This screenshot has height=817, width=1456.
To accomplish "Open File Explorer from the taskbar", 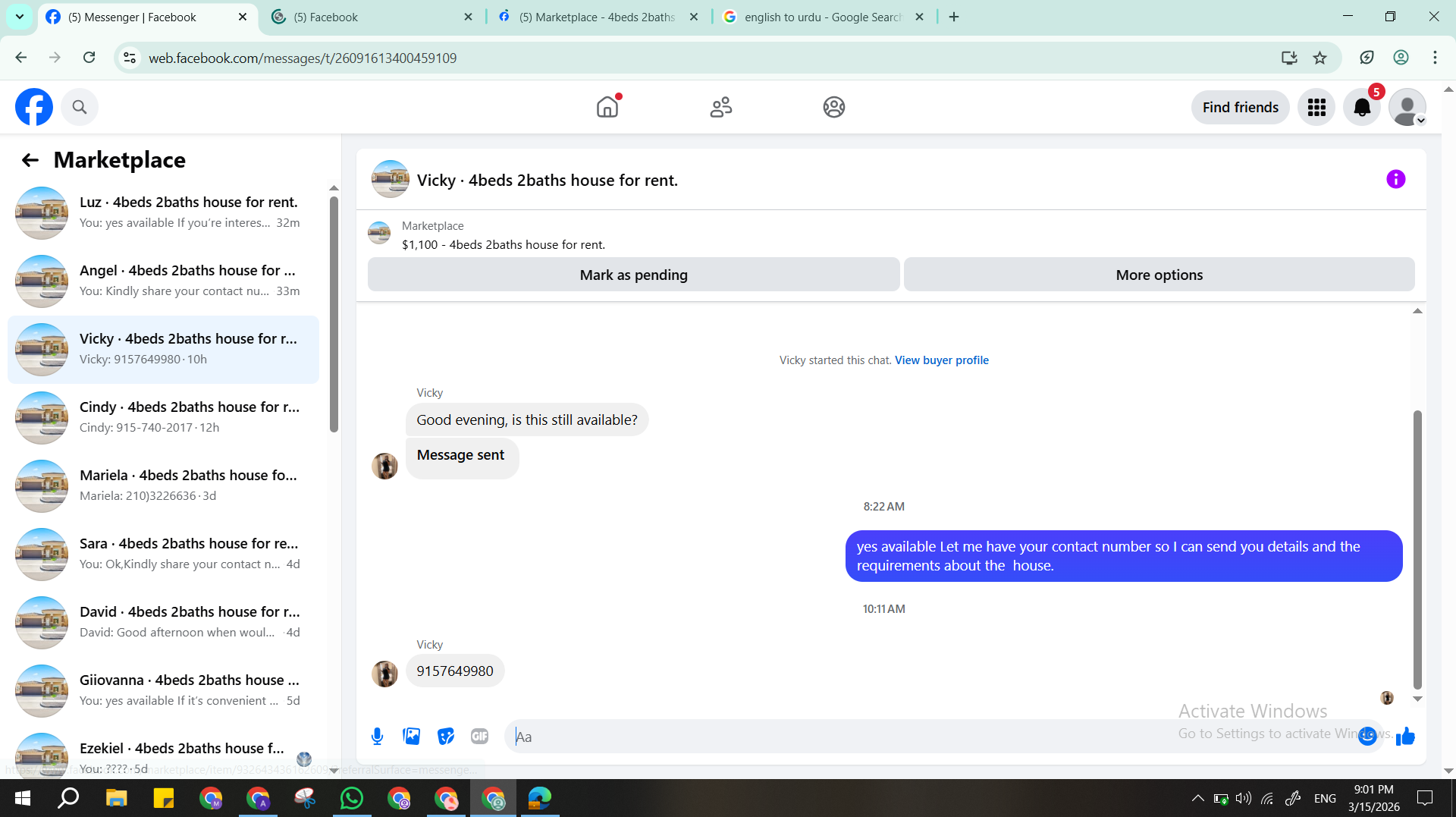I will [116, 798].
